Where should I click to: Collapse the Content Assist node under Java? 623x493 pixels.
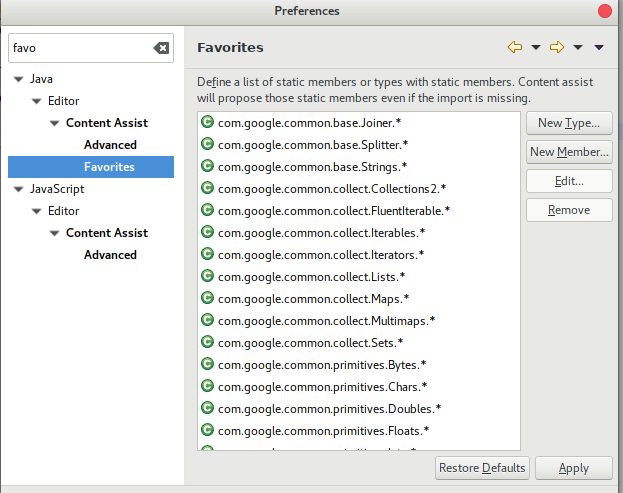click(x=55, y=123)
